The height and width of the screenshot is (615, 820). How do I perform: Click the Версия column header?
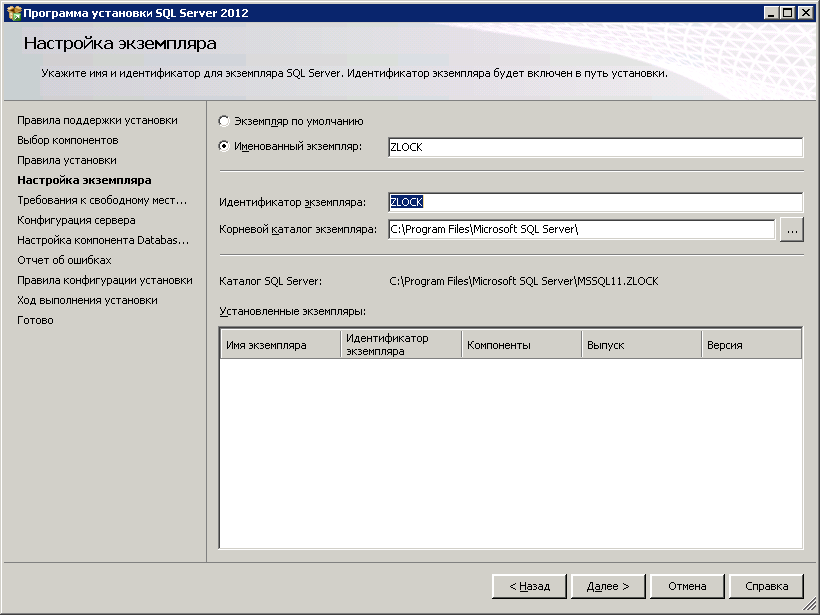click(750, 345)
